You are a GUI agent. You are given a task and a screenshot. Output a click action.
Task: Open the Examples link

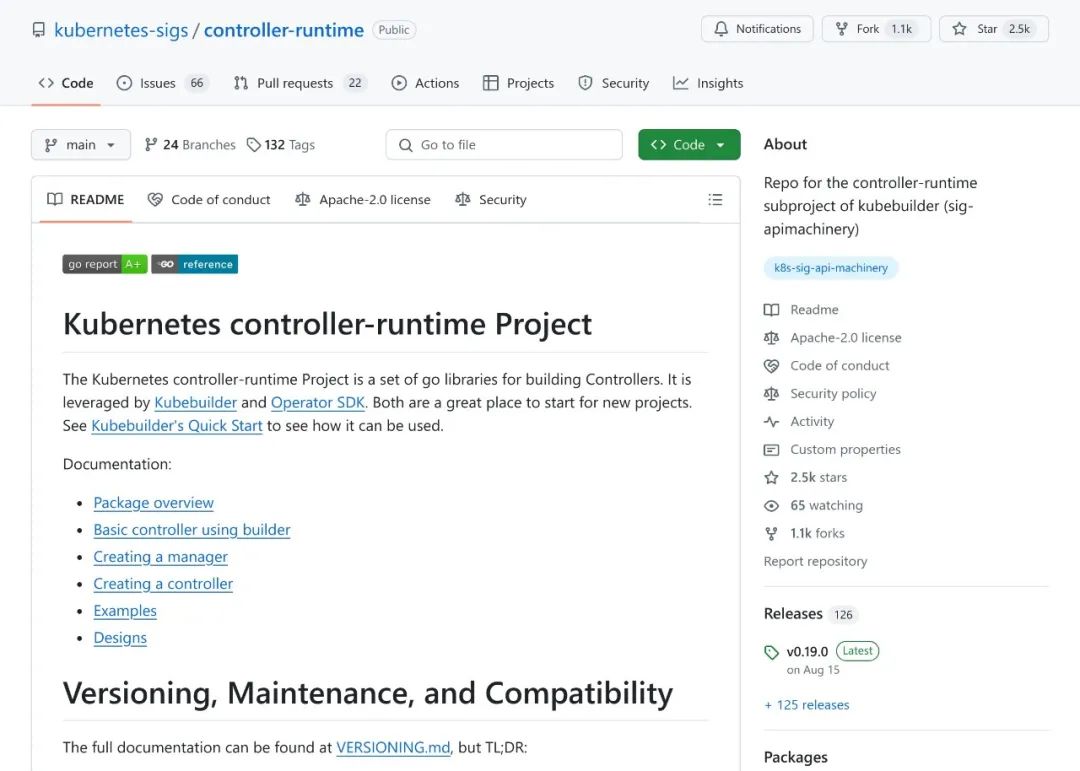(x=125, y=611)
